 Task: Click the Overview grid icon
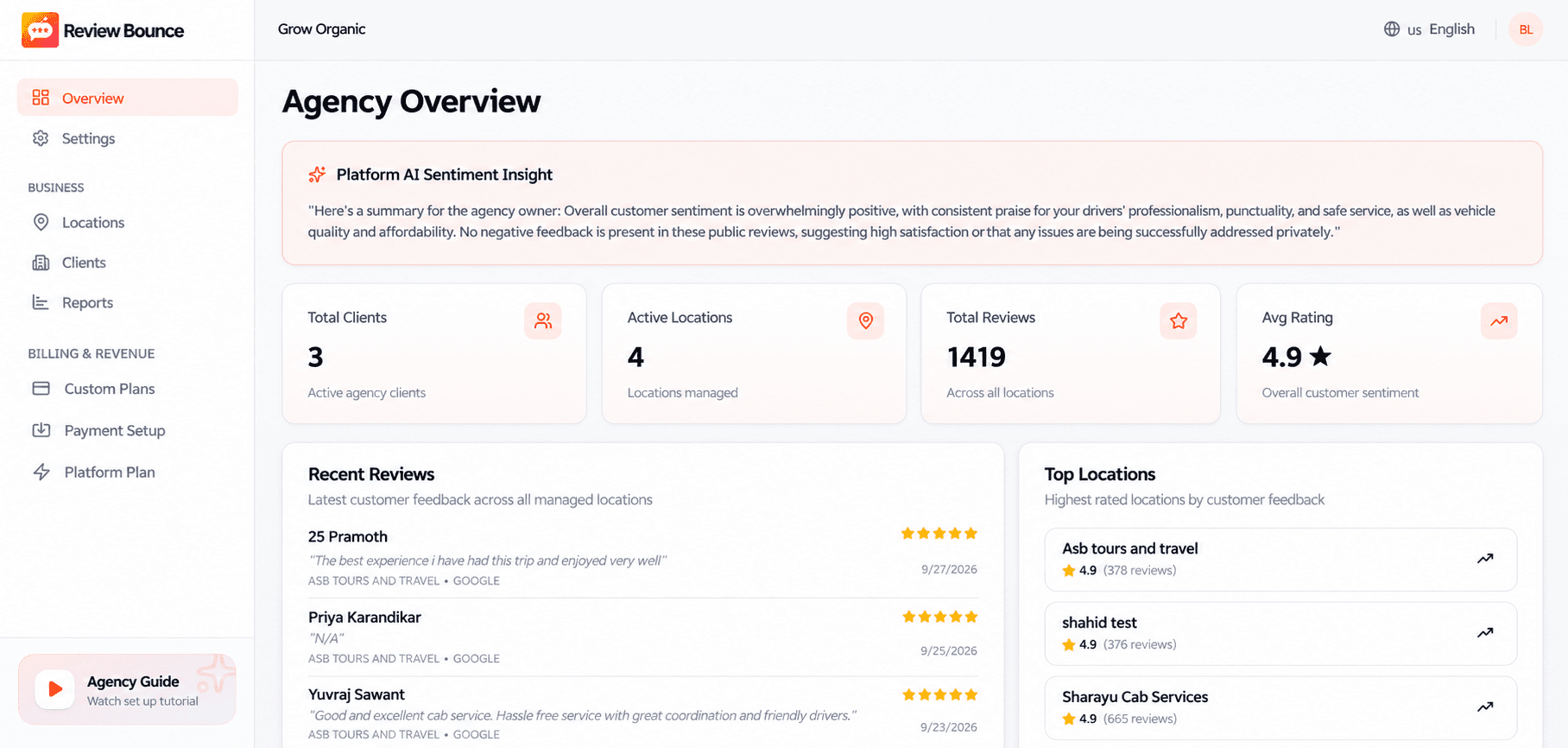pyautogui.click(x=41, y=98)
